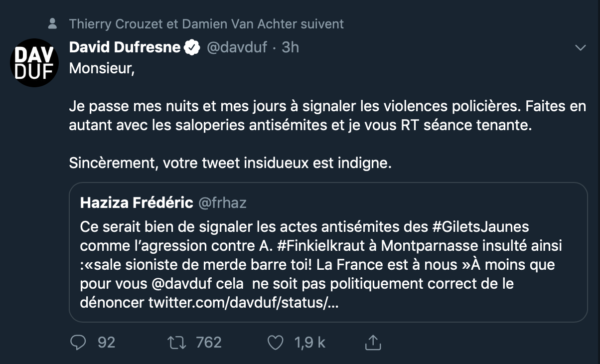
Task: Click the verified badge next to David Dufresne
Action: click(192, 47)
